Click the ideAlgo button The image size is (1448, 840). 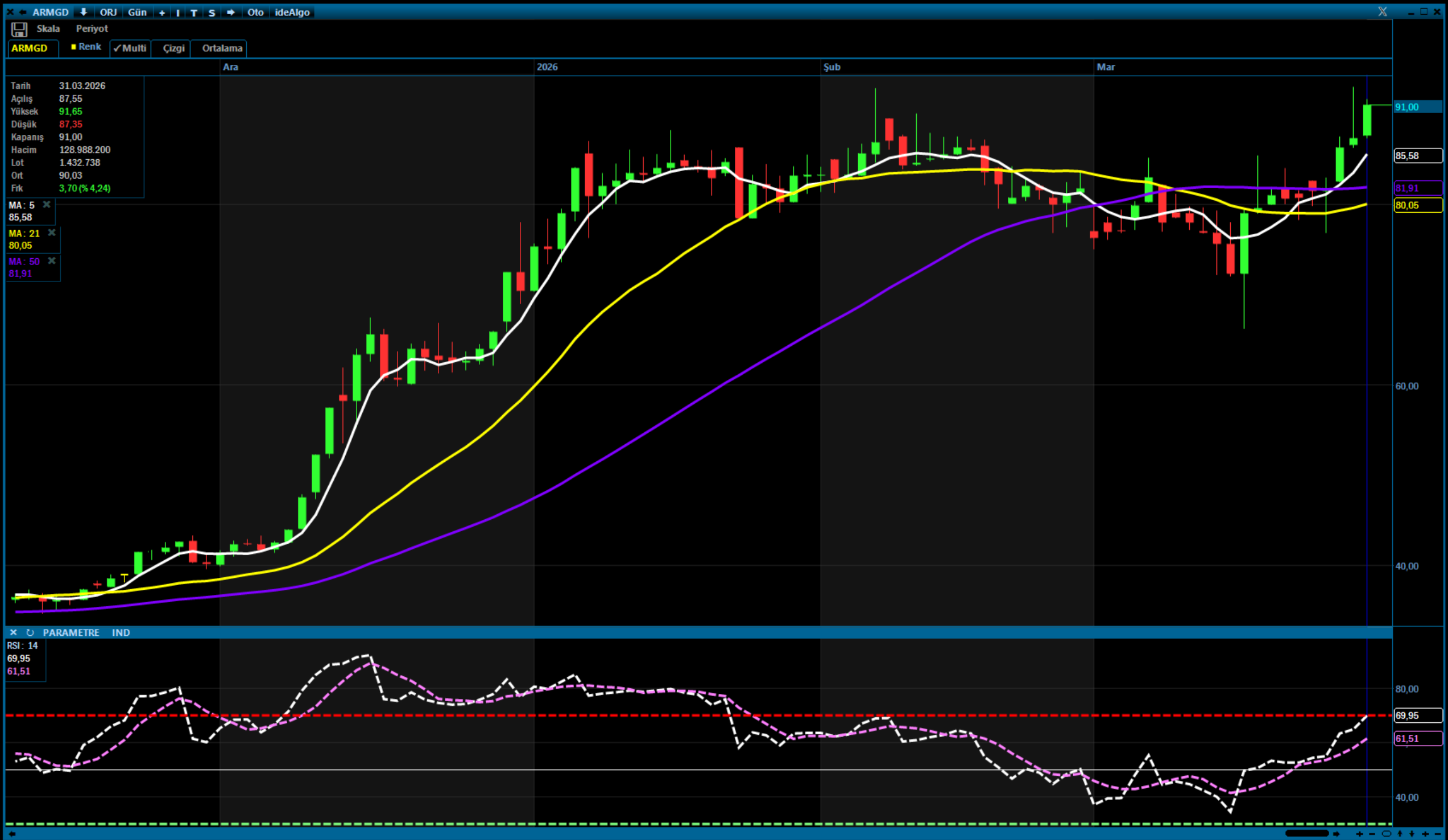coord(292,12)
